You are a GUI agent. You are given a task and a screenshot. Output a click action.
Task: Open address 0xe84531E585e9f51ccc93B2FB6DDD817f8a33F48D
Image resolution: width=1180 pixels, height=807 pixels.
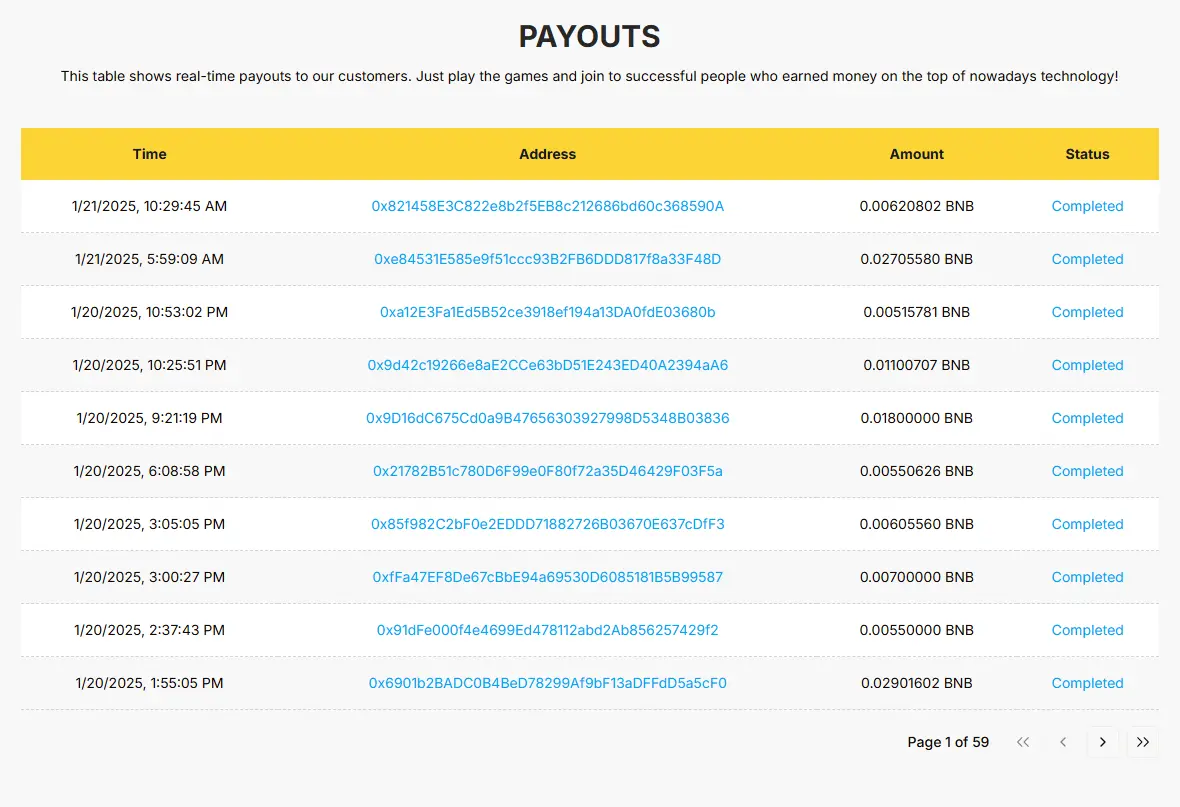(547, 259)
